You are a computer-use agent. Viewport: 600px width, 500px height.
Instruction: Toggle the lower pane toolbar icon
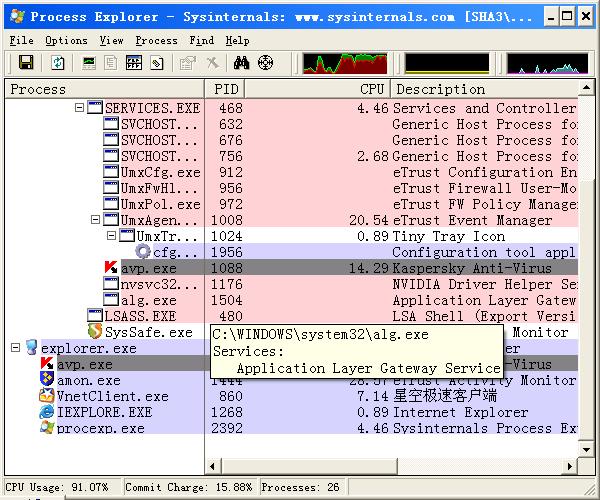pyautogui.click(x=134, y=63)
